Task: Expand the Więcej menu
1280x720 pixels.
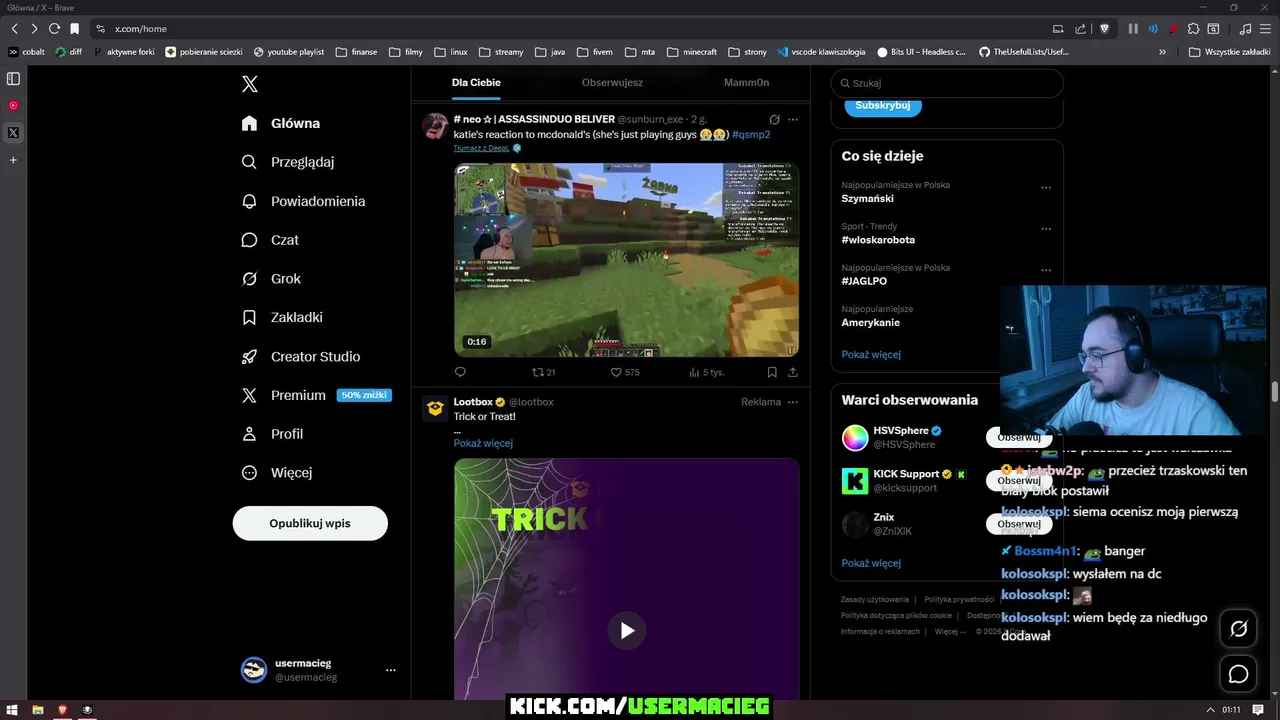Action: click(x=277, y=472)
